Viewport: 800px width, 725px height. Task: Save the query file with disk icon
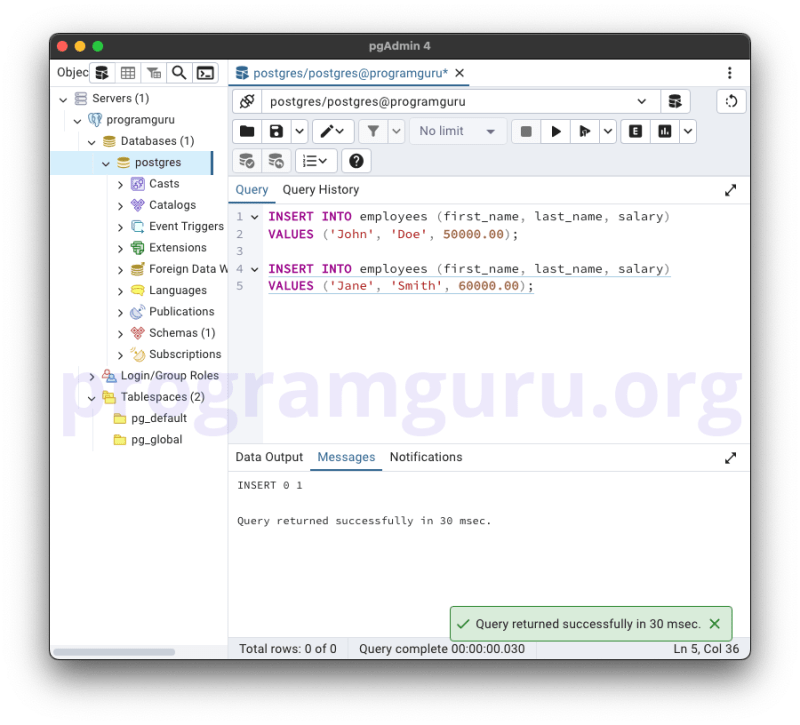pyautogui.click(x=276, y=132)
